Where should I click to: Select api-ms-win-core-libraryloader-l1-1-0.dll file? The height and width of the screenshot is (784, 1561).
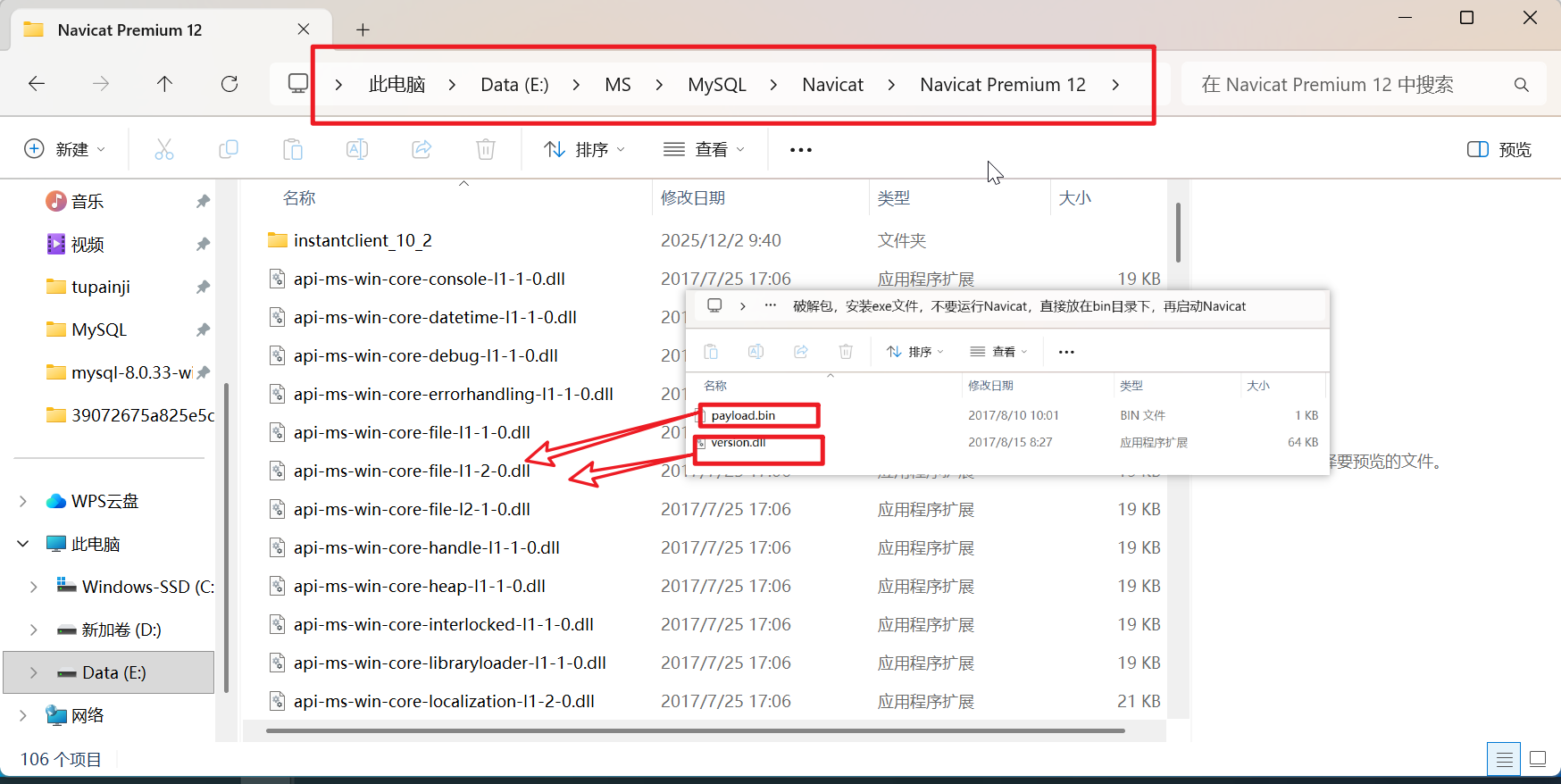pyautogui.click(x=450, y=663)
